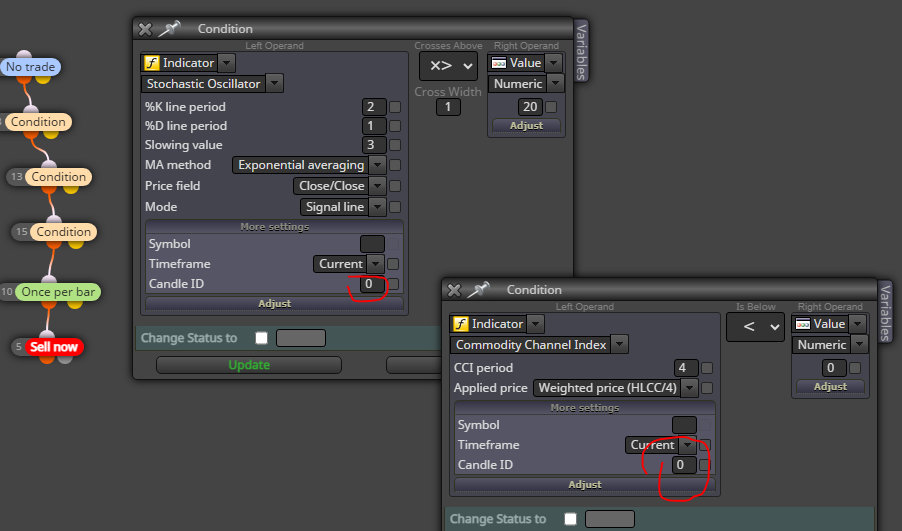Click the status color box in the CCI window
This screenshot has height=531, width=902.
[x=610, y=519]
